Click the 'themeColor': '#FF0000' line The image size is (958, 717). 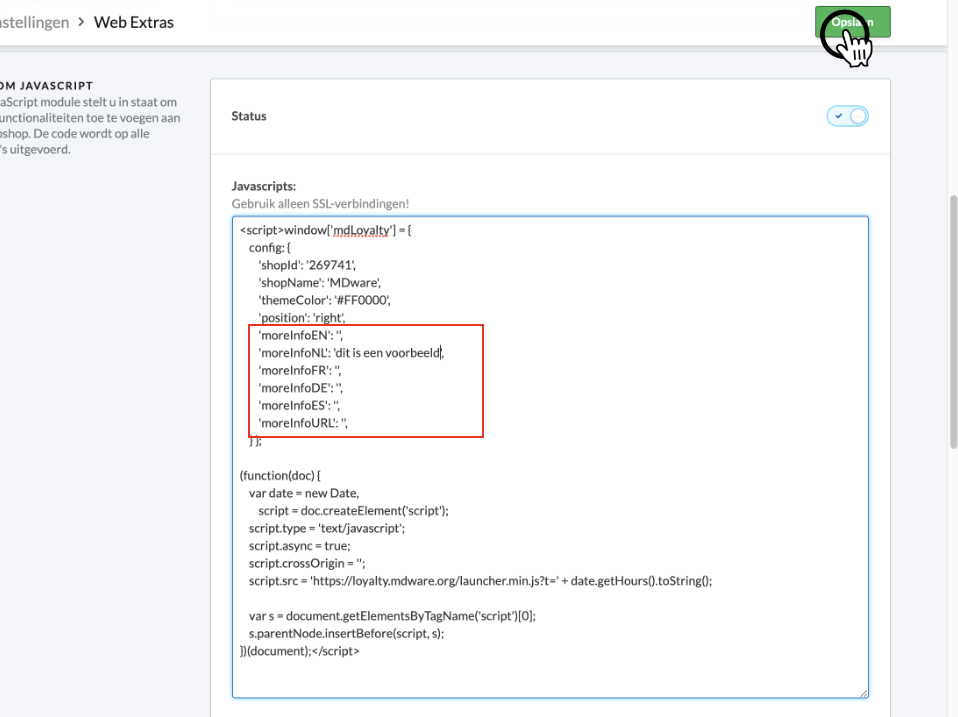pos(324,300)
